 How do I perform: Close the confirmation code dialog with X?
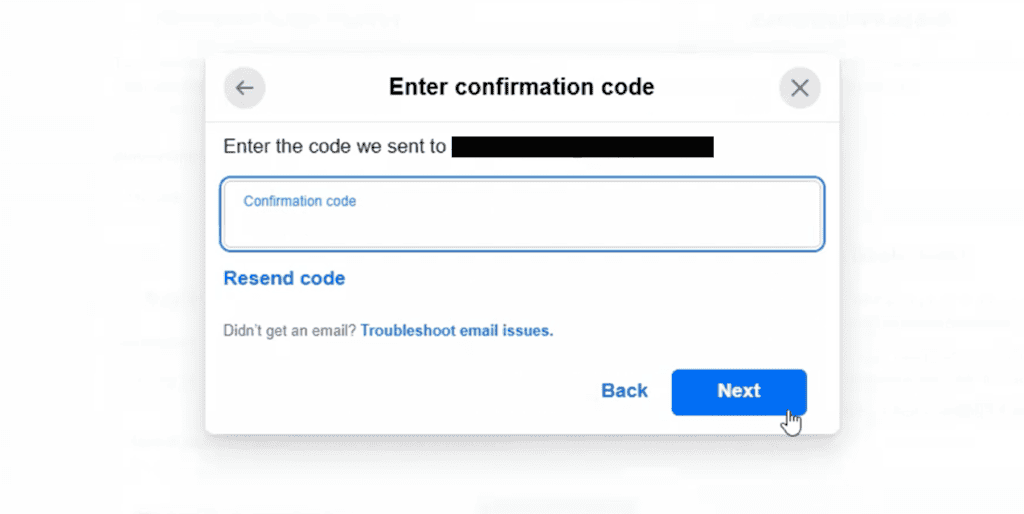tap(799, 88)
